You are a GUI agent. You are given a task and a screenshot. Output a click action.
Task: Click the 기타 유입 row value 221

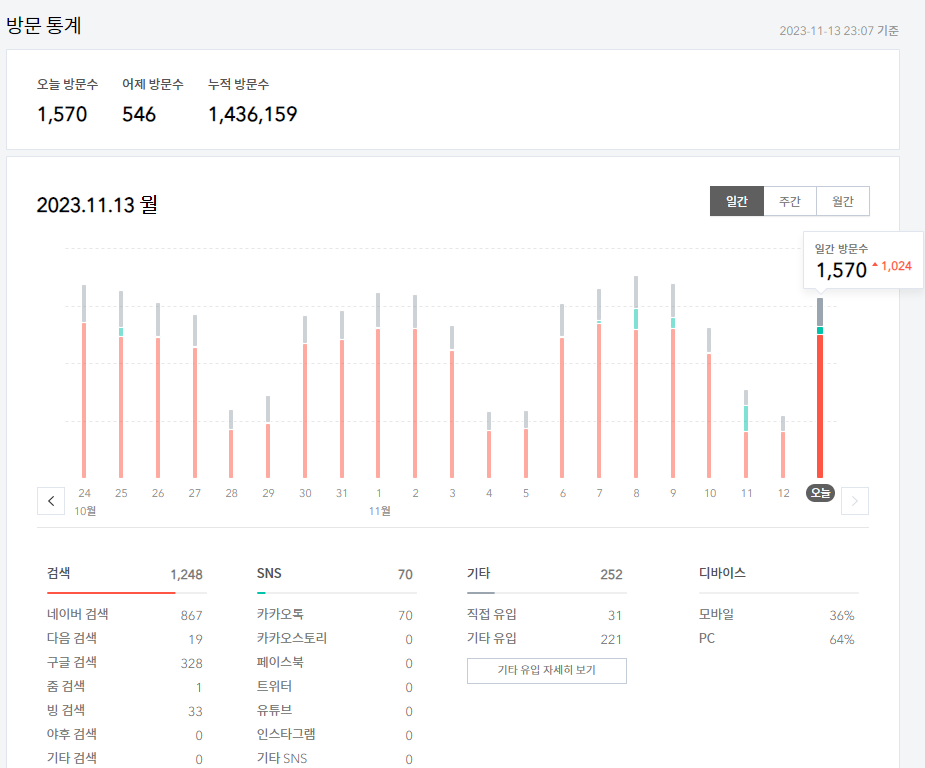point(611,639)
